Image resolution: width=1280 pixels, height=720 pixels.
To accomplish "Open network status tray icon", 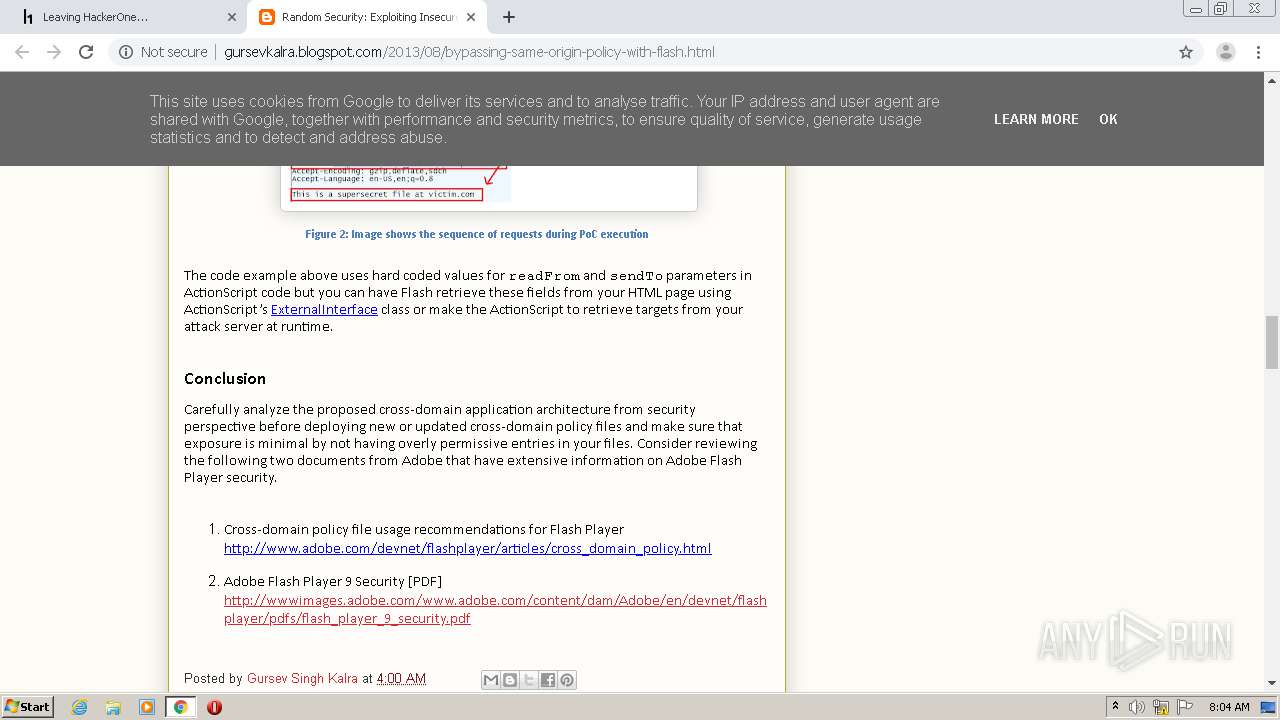I will 1161,707.
